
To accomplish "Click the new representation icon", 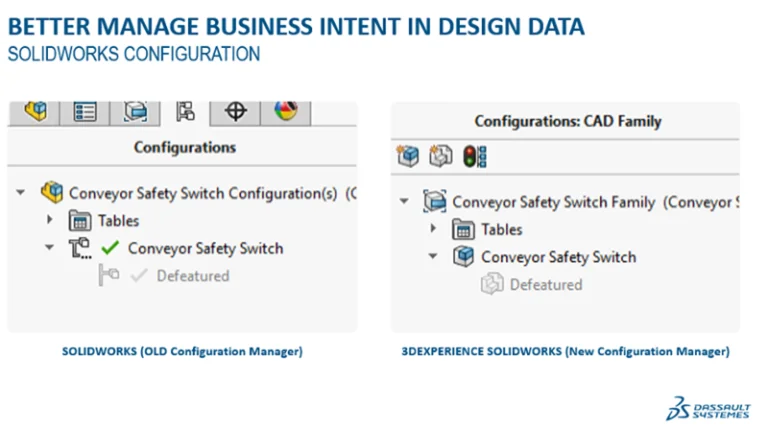I will pyautogui.click(x=441, y=156).
